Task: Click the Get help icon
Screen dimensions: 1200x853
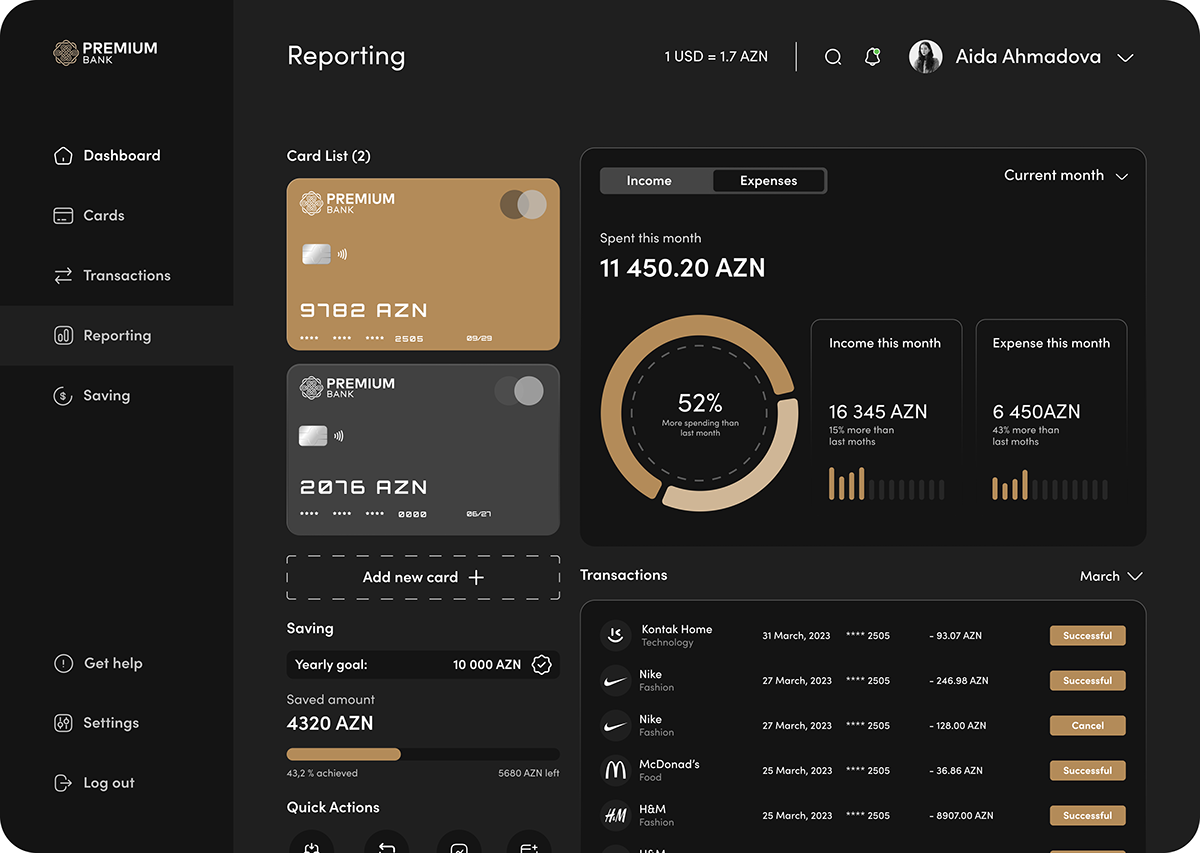Action: click(62, 663)
